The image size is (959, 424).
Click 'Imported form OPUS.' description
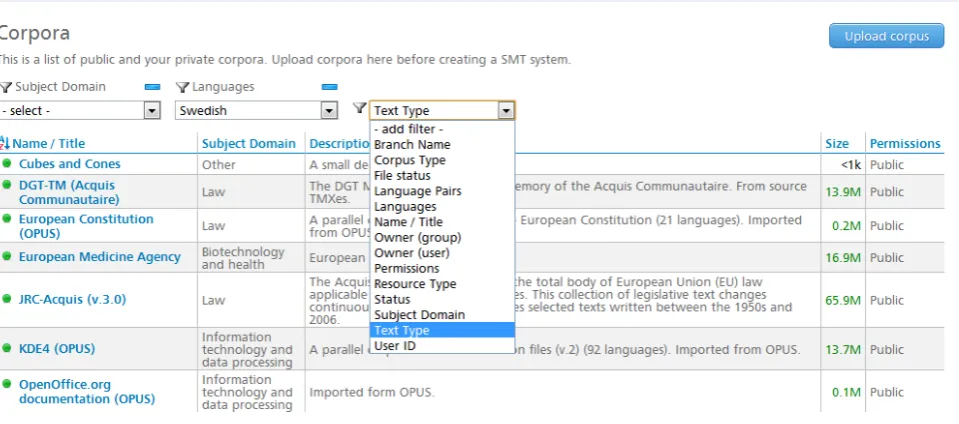pos(372,392)
